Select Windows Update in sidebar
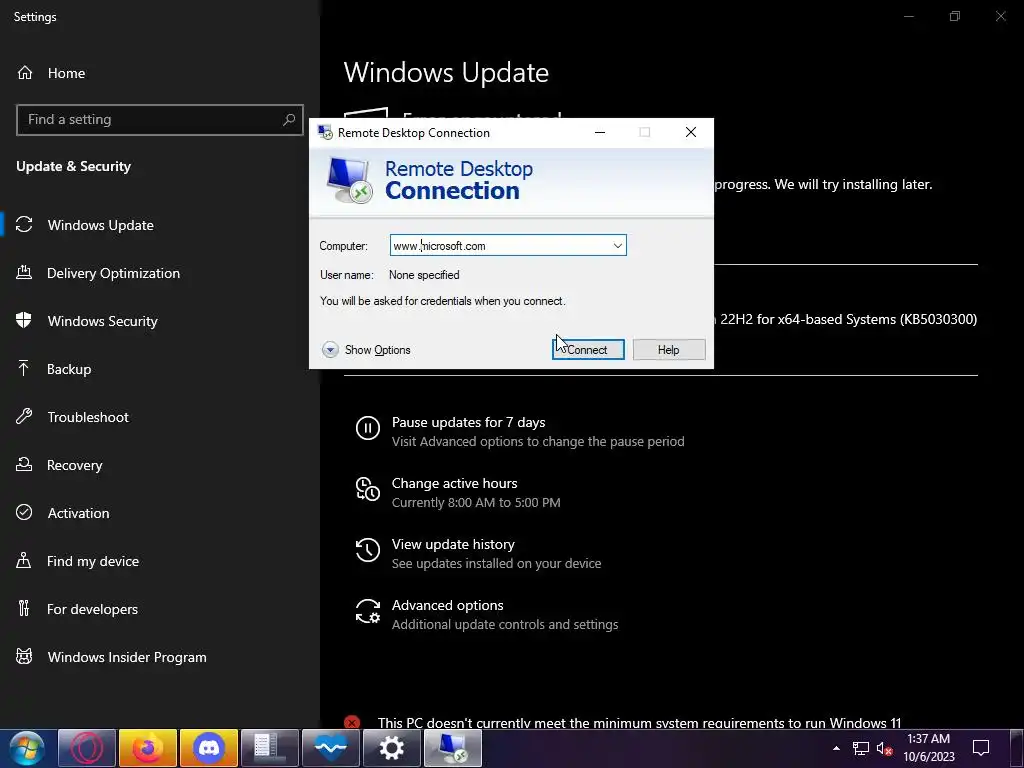Screen dimensions: 1024x768 pyautogui.click(x=101, y=225)
